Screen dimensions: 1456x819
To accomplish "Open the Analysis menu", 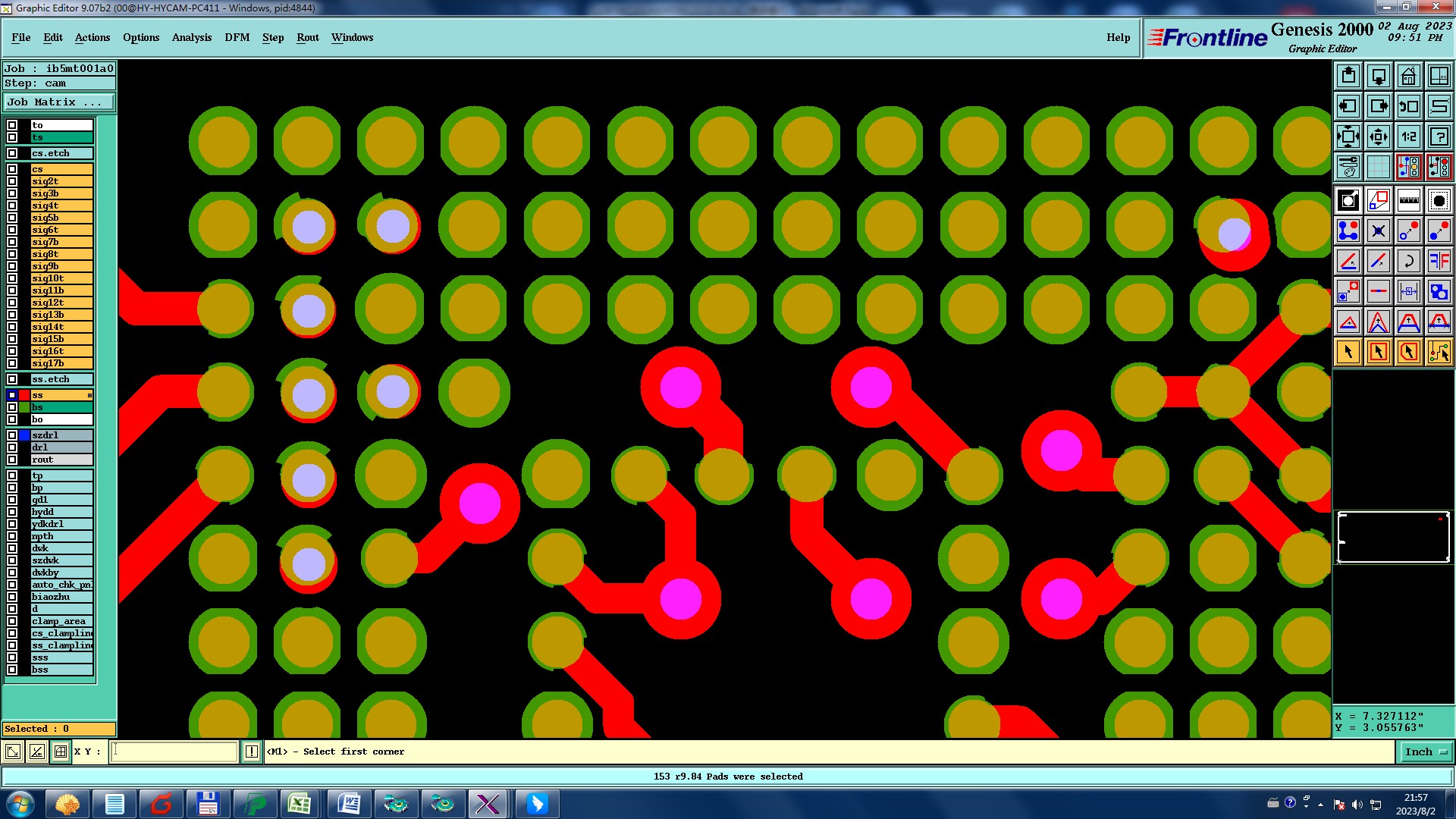I will pos(191,37).
